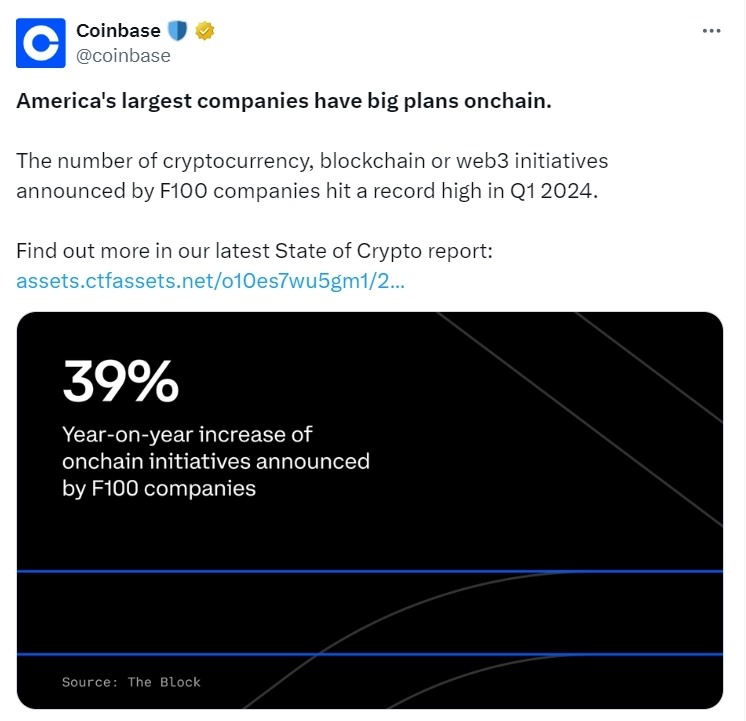The height and width of the screenshot is (721, 746).
Task: Open the Coinbase display name profile link
Action: (x=118, y=31)
